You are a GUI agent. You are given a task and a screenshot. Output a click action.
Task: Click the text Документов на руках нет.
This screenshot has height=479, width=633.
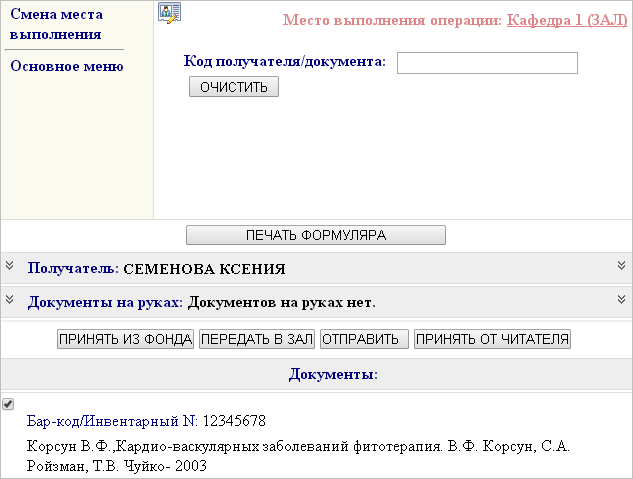(x=281, y=302)
